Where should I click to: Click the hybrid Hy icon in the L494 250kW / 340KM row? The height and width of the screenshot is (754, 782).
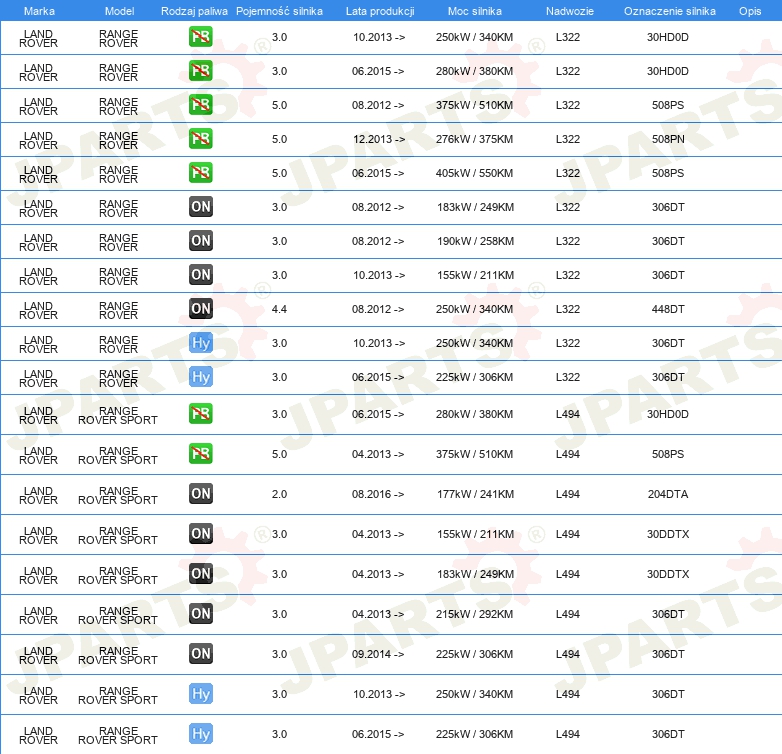point(200,693)
